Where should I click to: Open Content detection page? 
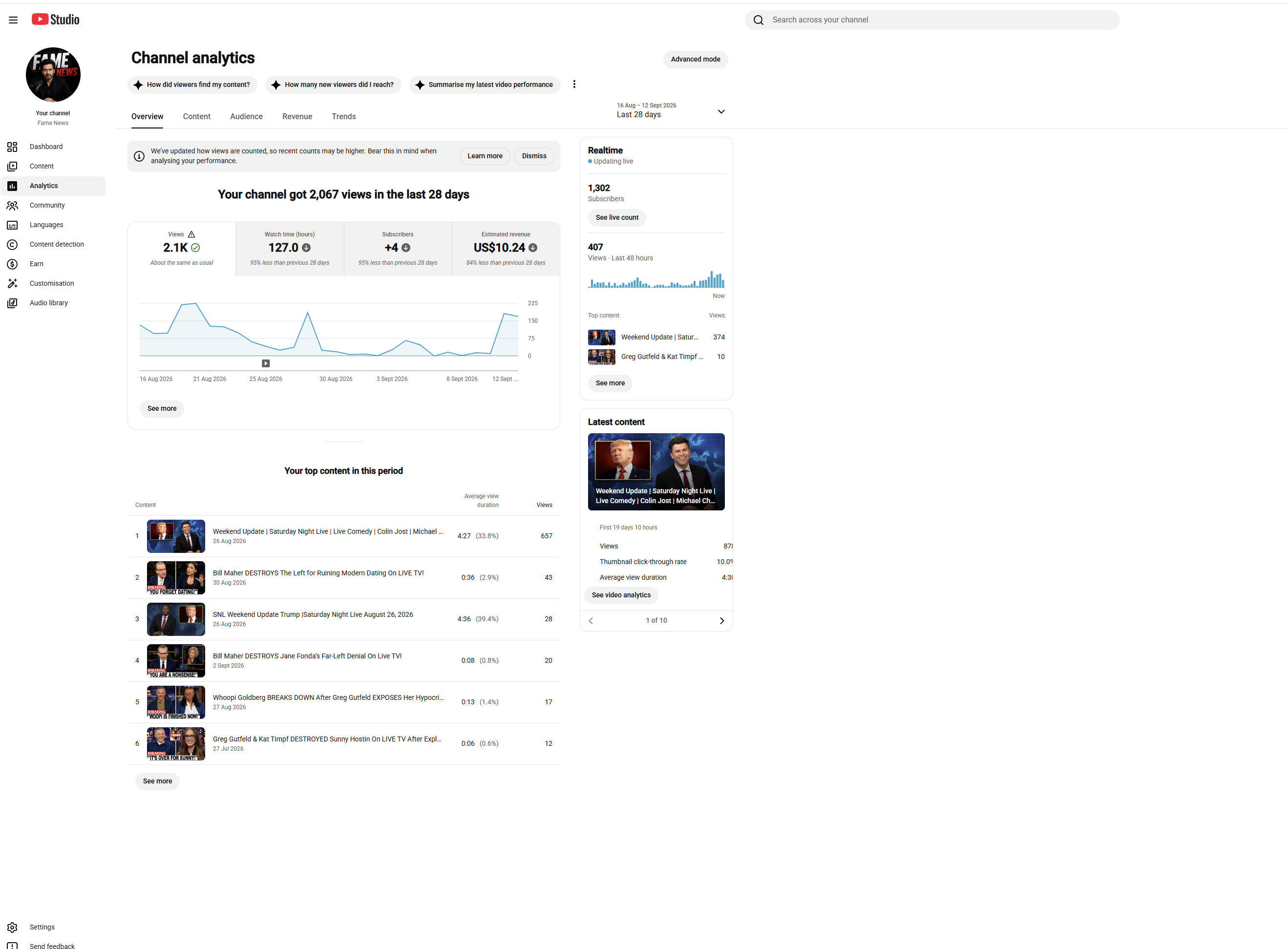(53, 244)
